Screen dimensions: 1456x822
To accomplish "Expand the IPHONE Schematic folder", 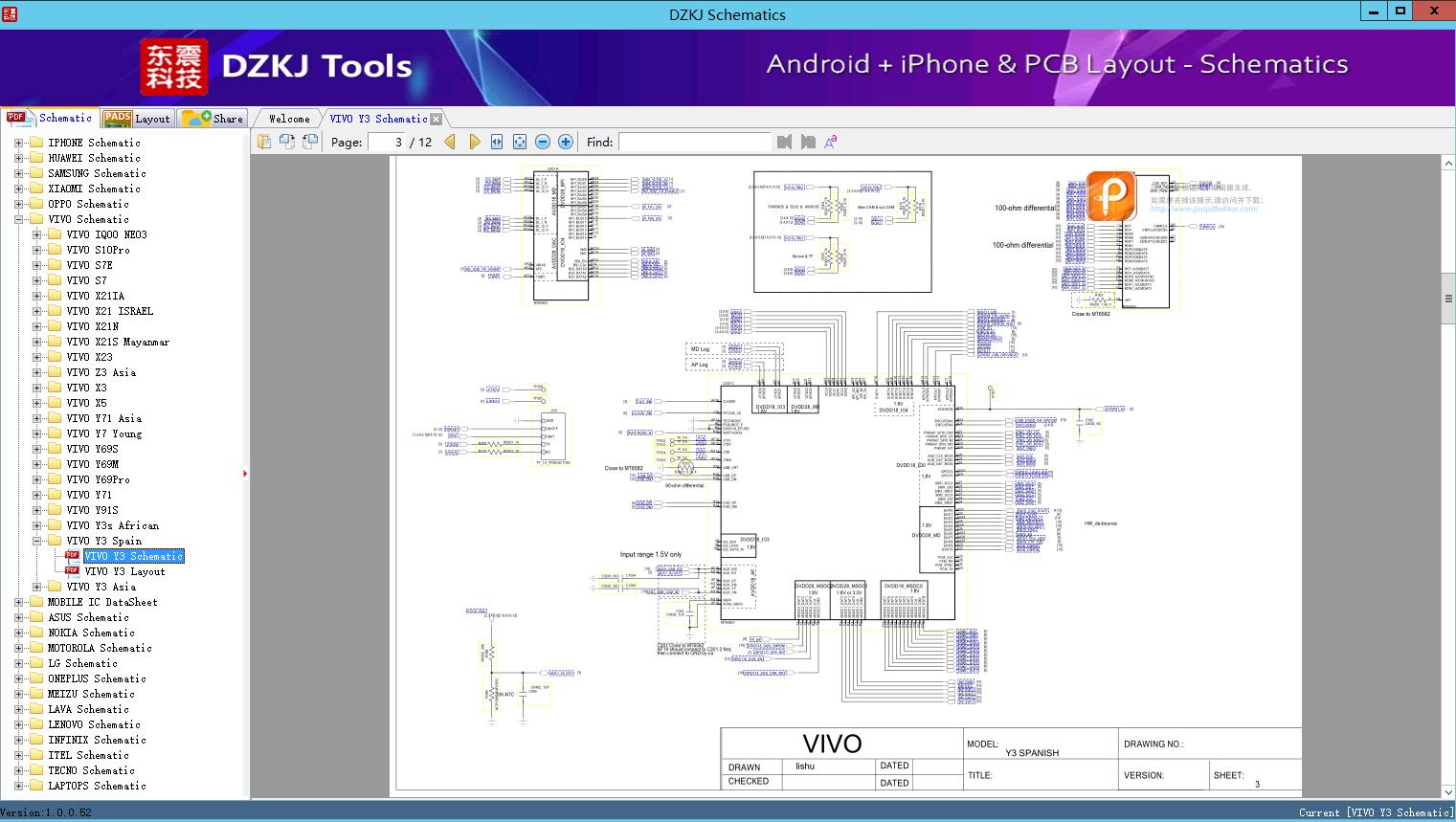I will tap(19, 143).
